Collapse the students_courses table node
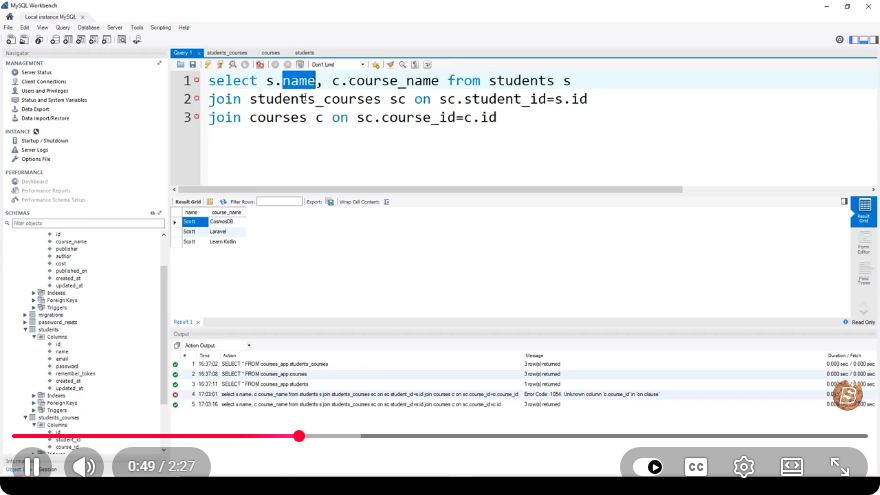The image size is (880, 495). (x=25, y=418)
